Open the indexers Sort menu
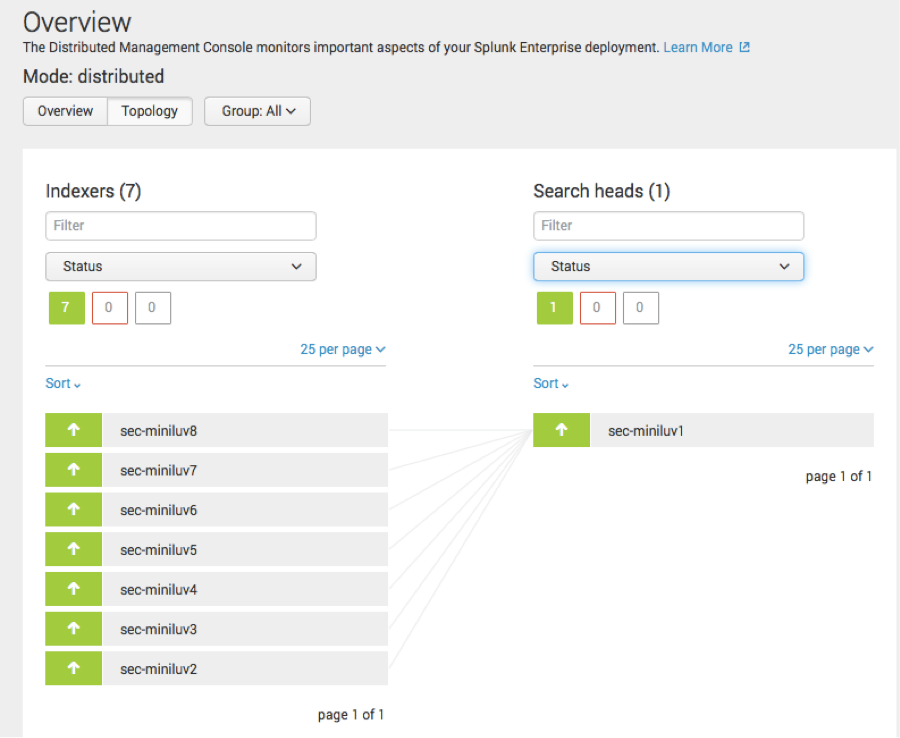This screenshot has width=900, height=738. (x=63, y=383)
